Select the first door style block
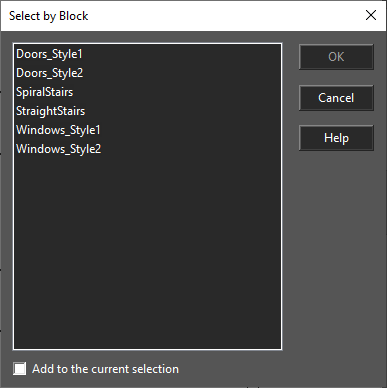This screenshot has width=387, height=388. 49,54
